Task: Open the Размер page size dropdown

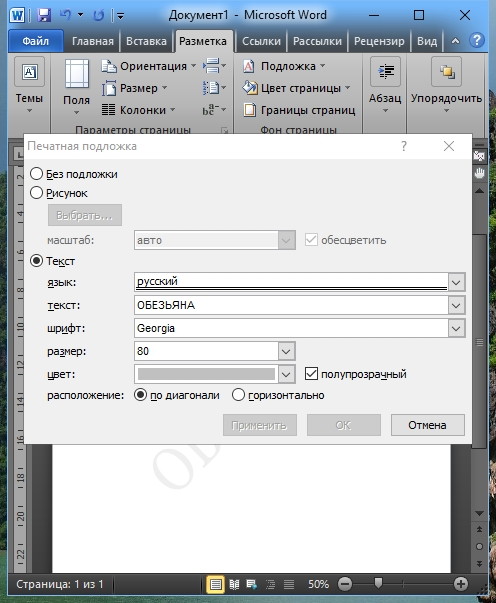Action: click(134, 88)
